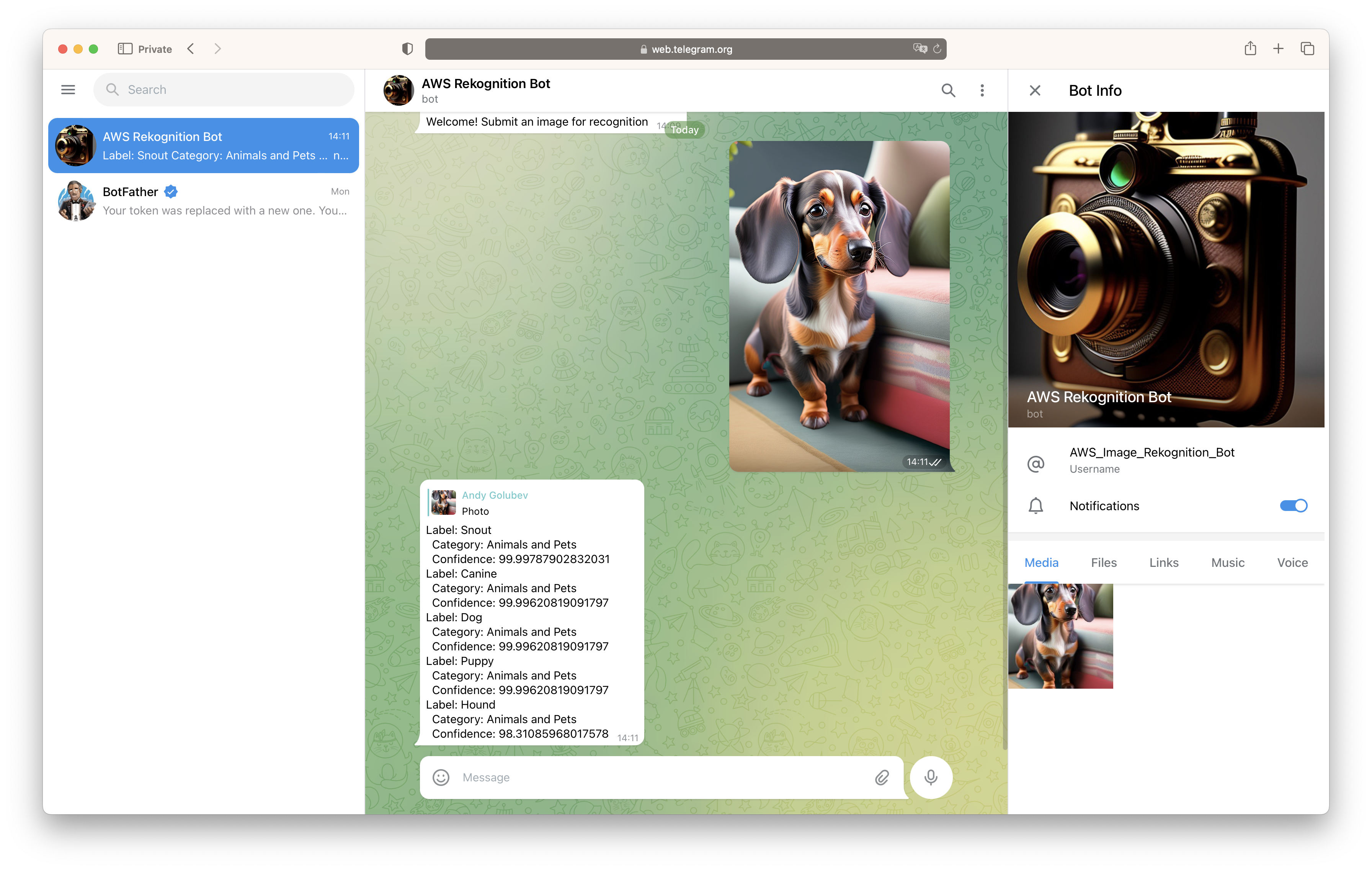Close the Bot Info panel
1372x871 pixels.
tap(1035, 90)
